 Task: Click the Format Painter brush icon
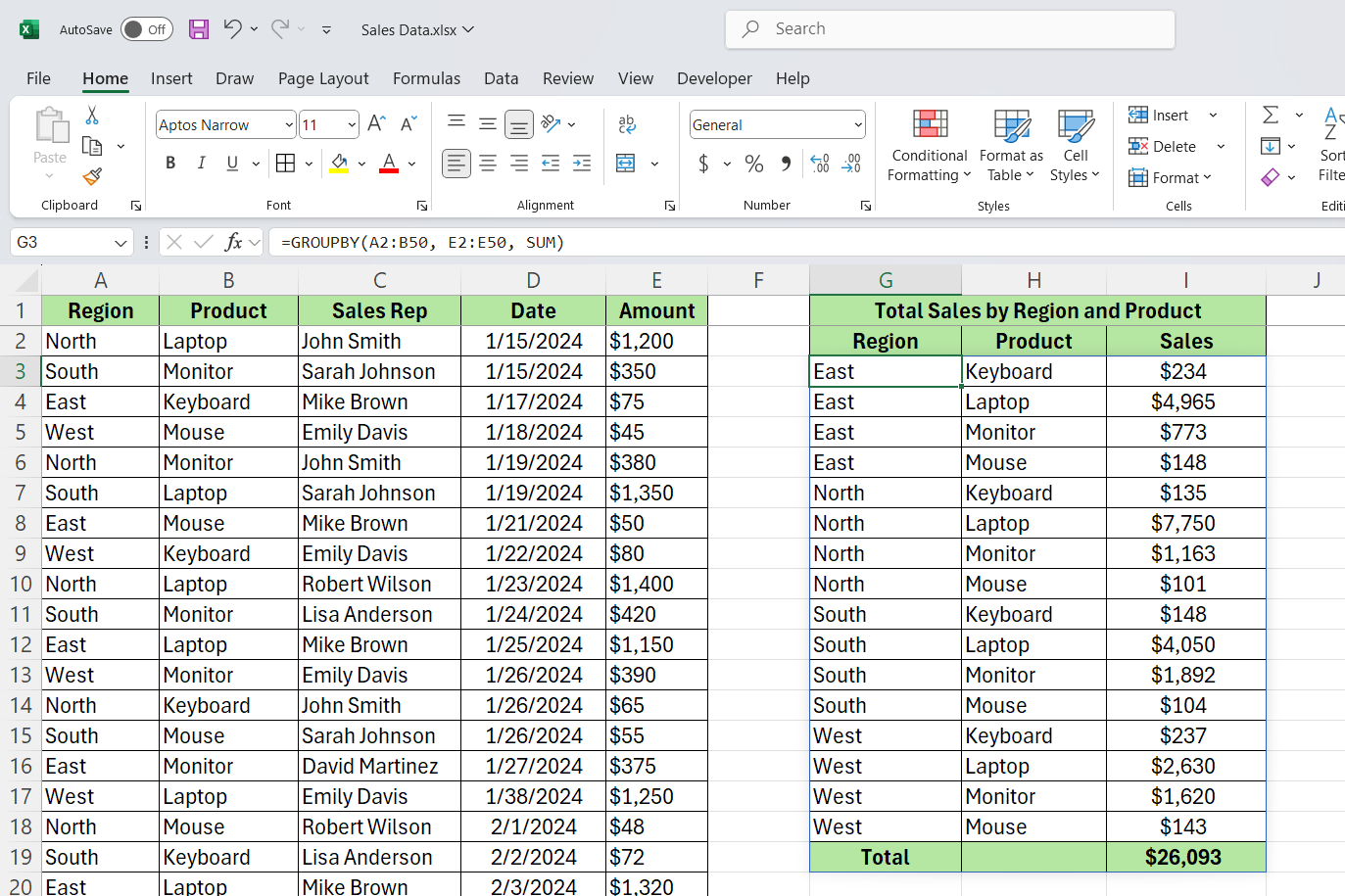point(92,176)
